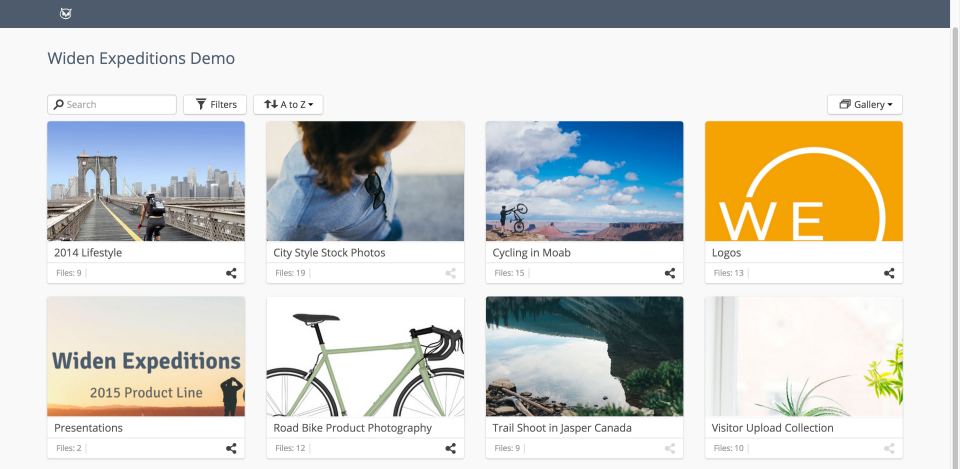The width and height of the screenshot is (960, 469).
Task: Click the Cycling in Moab title
Action: point(531,252)
